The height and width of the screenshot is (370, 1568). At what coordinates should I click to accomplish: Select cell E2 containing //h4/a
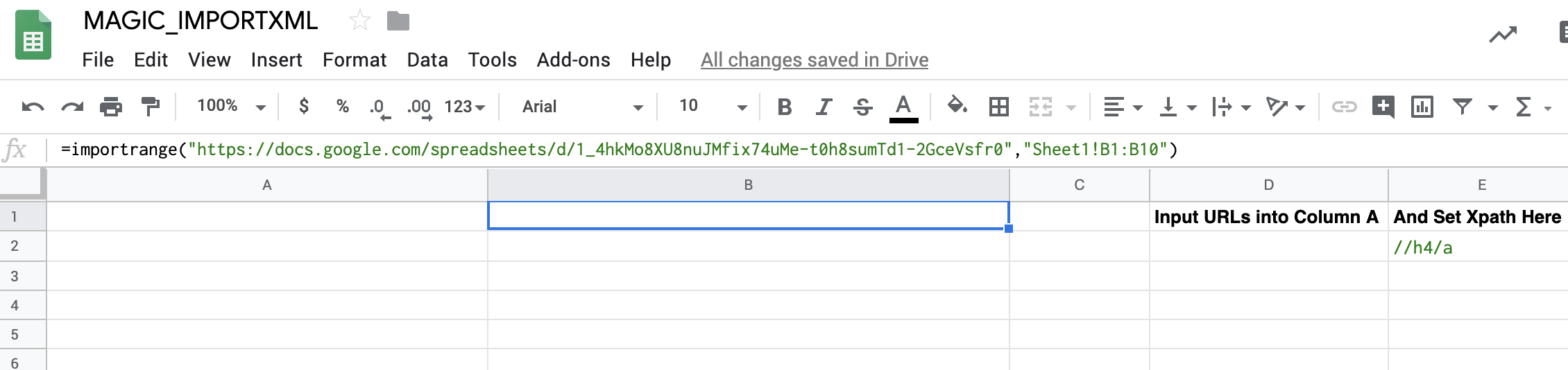[x=1478, y=247]
